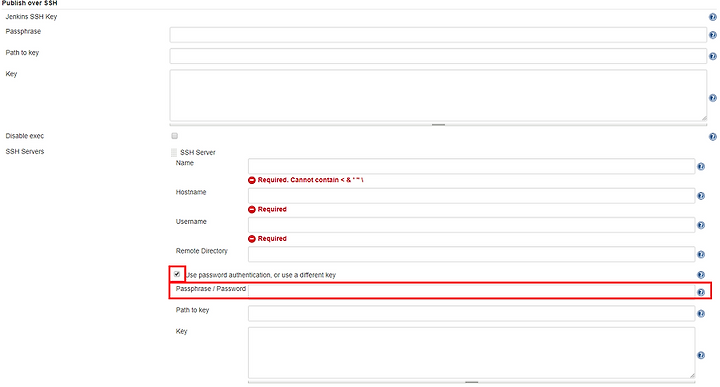
Task: Click 'Required. Cannot contain' error message
Action: [x=310, y=180]
